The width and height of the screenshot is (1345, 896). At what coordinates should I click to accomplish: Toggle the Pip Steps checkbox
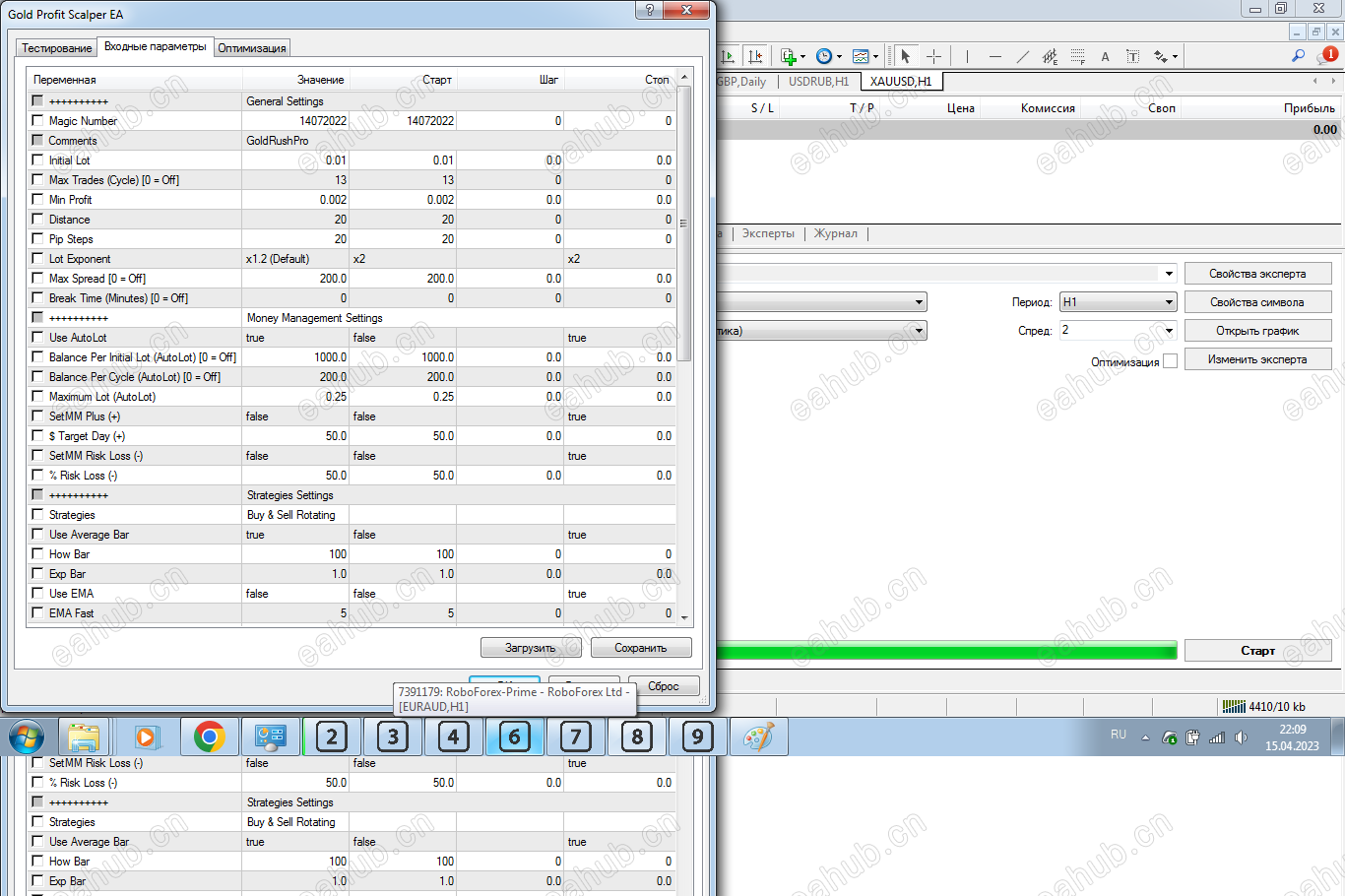[x=37, y=238]
